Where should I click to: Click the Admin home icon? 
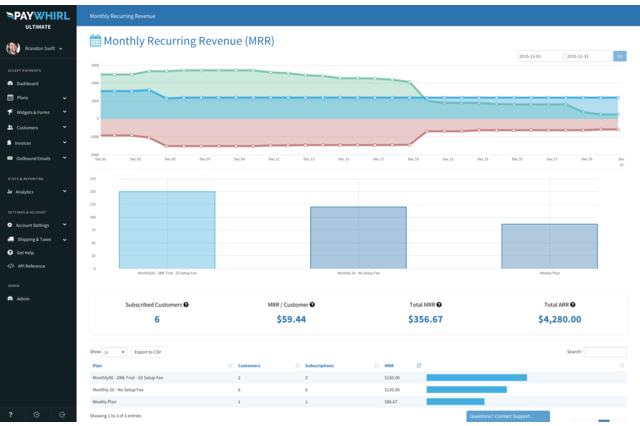[10, 299]
